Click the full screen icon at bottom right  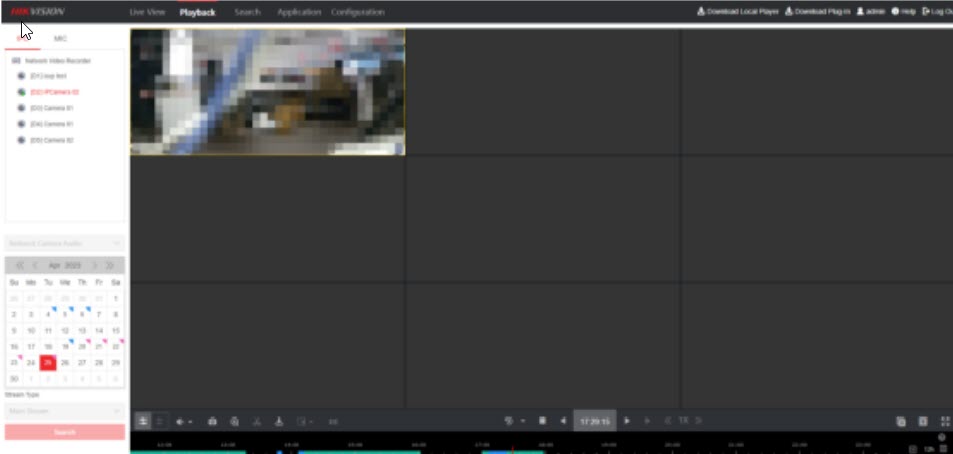pyautogui.click(x=945, y=422)
